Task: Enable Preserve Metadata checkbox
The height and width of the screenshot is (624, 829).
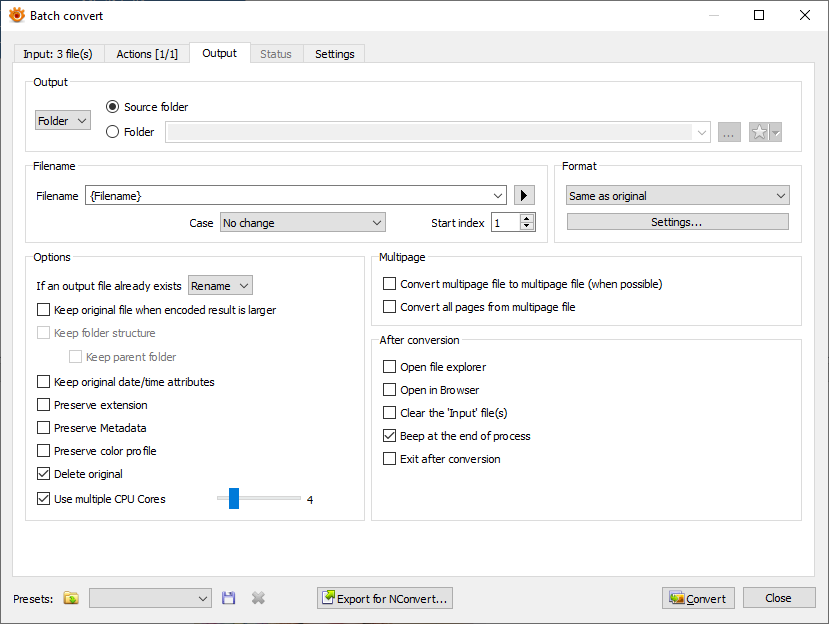Action: click(44, 428)
